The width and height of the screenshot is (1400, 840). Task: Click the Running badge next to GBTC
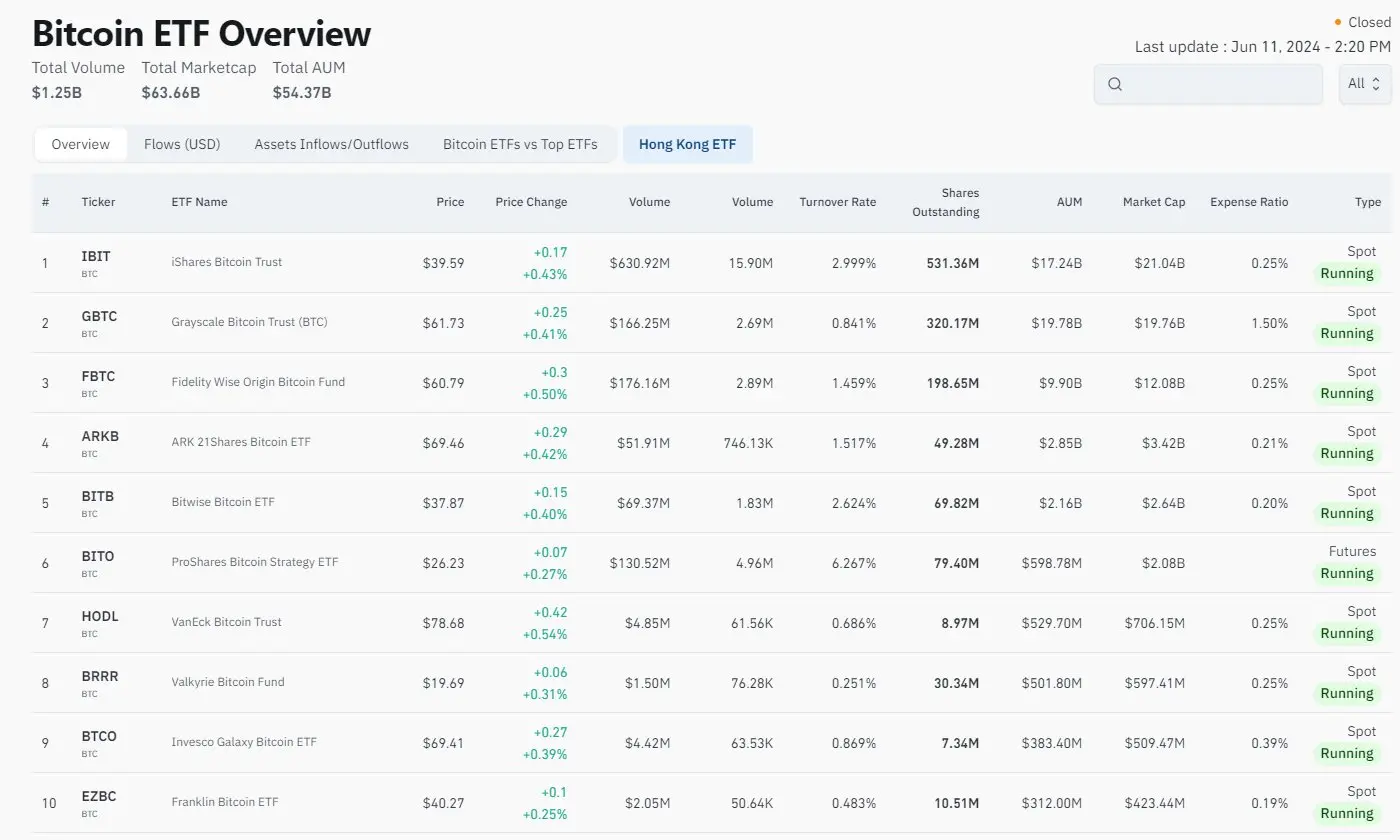click(1347, 333)
